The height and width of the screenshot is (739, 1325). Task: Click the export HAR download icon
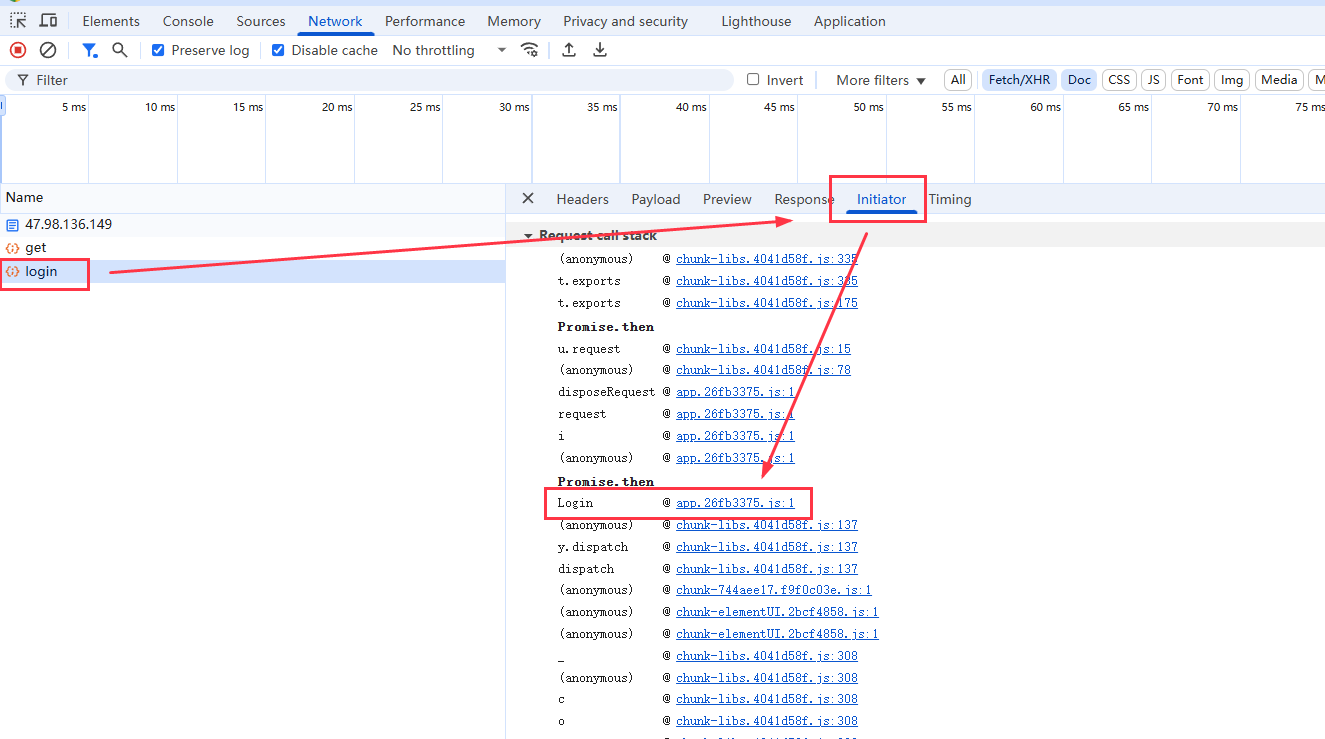(x=600, y=50)
